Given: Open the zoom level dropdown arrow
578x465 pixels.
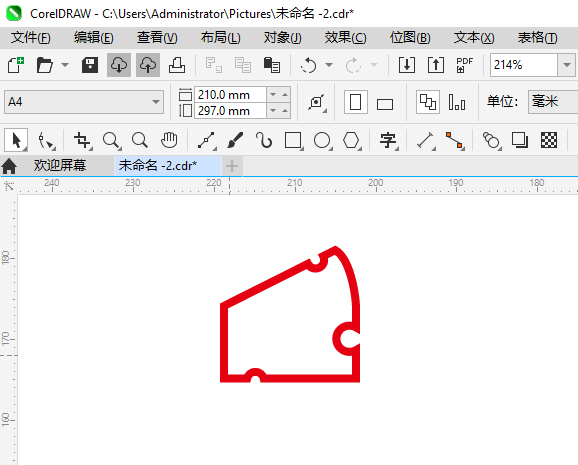Looking at the screenshot, I should [x=567, y=65].
